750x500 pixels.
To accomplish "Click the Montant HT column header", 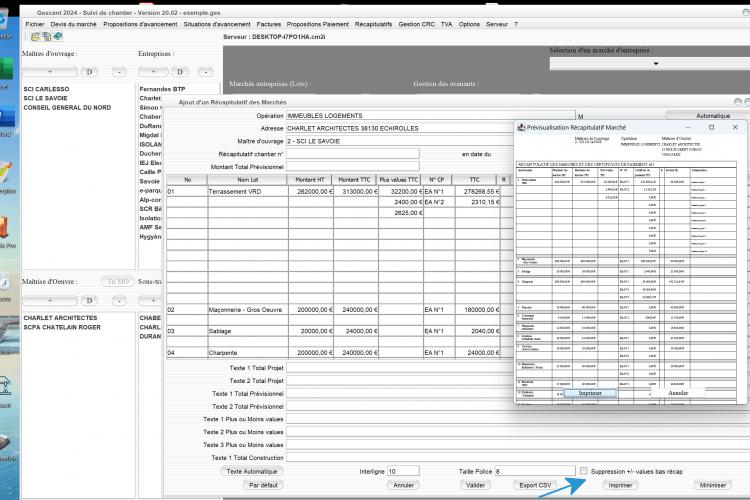I will [x=309, y=180].
